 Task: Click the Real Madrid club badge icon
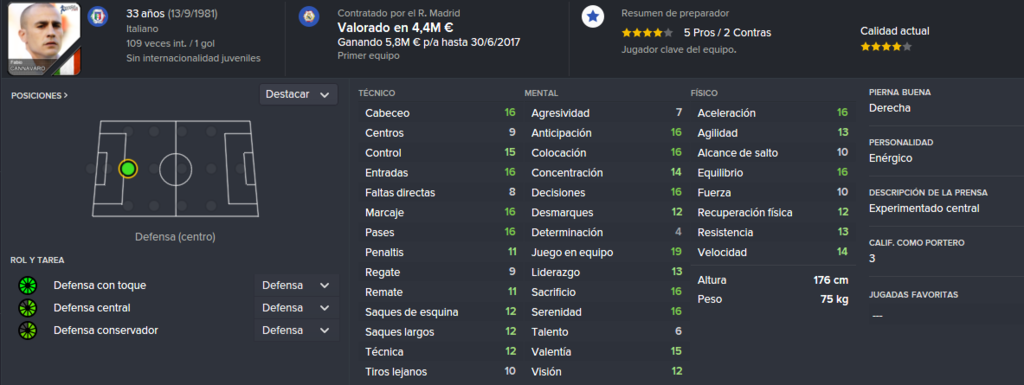309,16
